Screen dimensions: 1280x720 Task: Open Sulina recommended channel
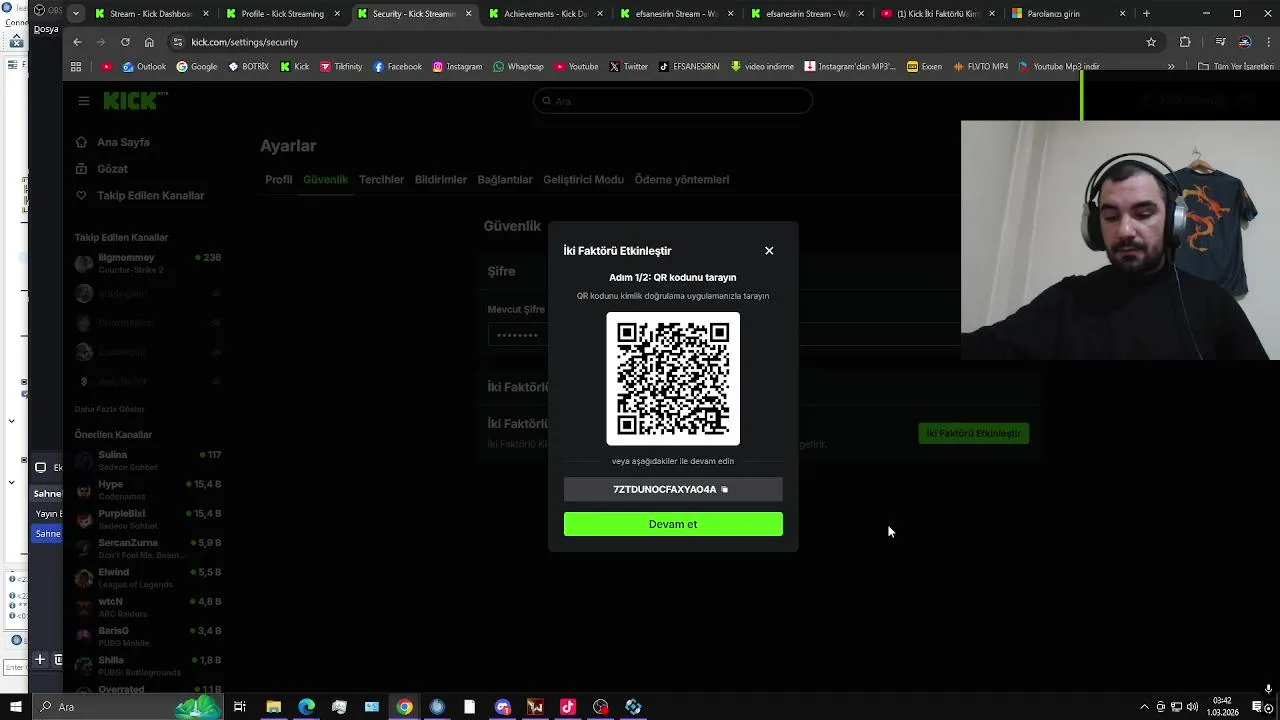coord(148,461)
